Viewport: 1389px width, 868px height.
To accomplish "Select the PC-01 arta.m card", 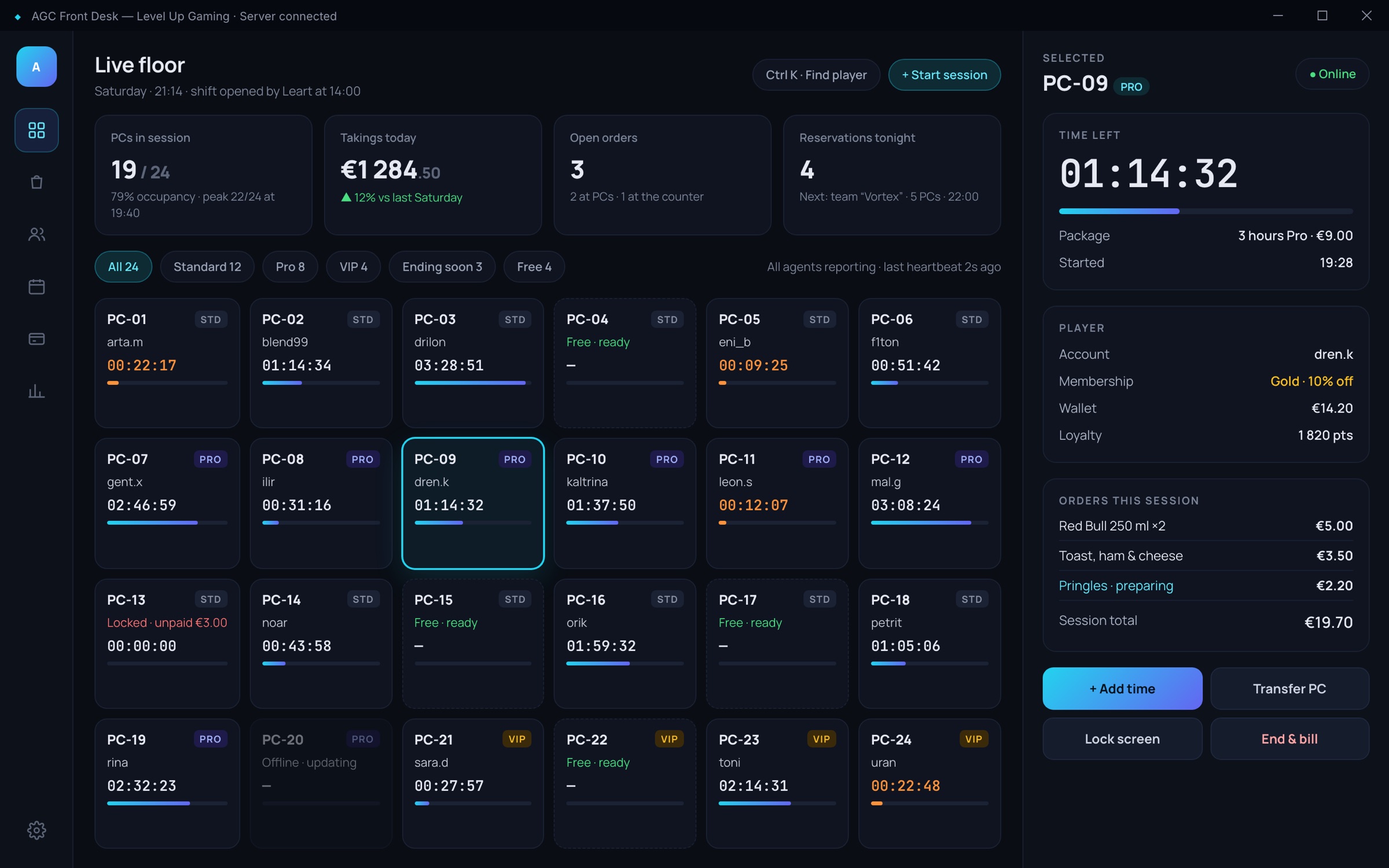I will (167, 363).
